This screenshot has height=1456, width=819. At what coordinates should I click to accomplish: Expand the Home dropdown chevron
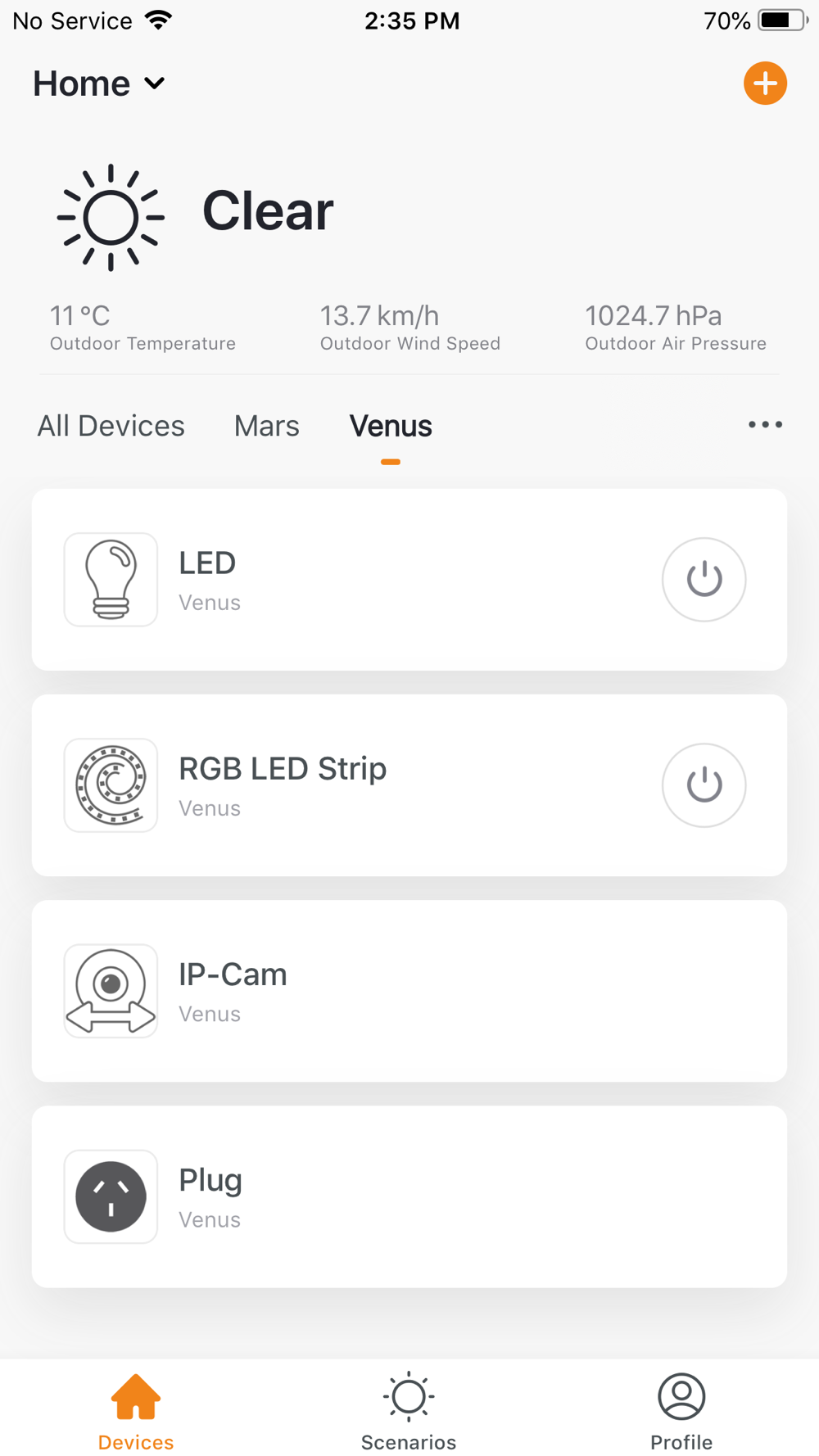(155, 84)
